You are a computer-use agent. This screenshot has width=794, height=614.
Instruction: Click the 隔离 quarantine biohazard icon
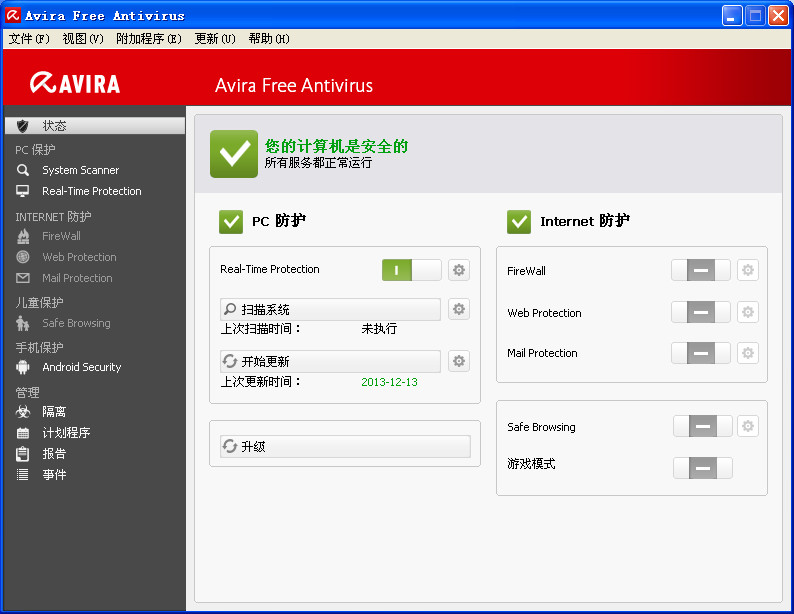click(23, 412)
